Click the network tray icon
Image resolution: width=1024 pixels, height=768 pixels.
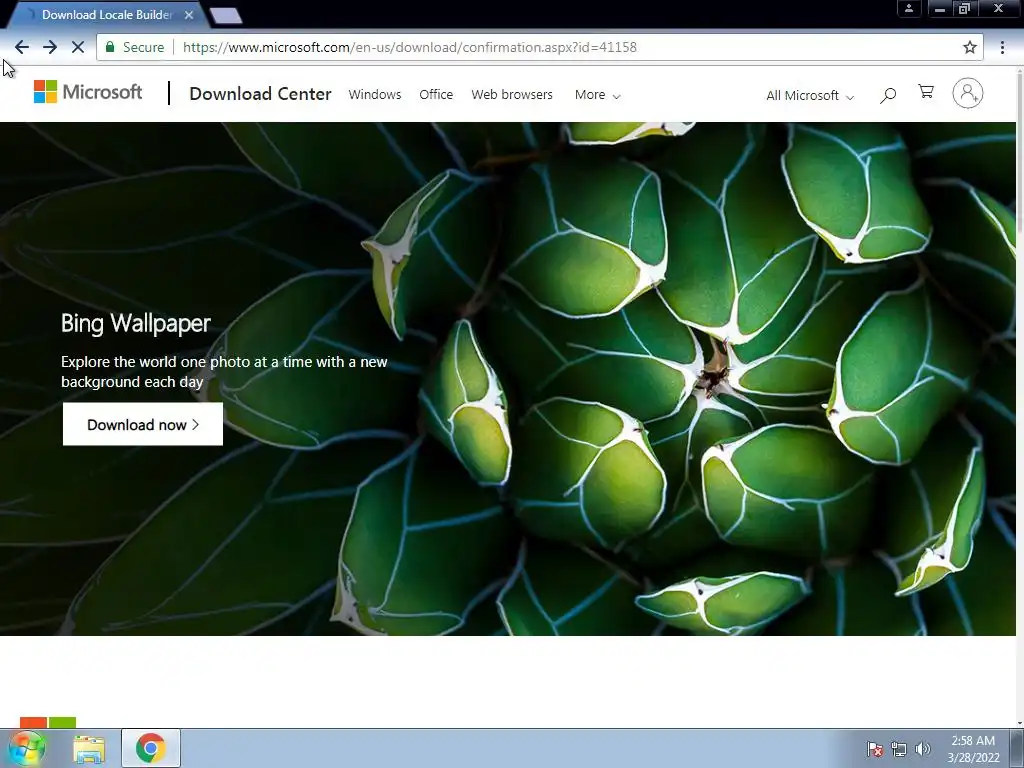click(x=899, y=749)
